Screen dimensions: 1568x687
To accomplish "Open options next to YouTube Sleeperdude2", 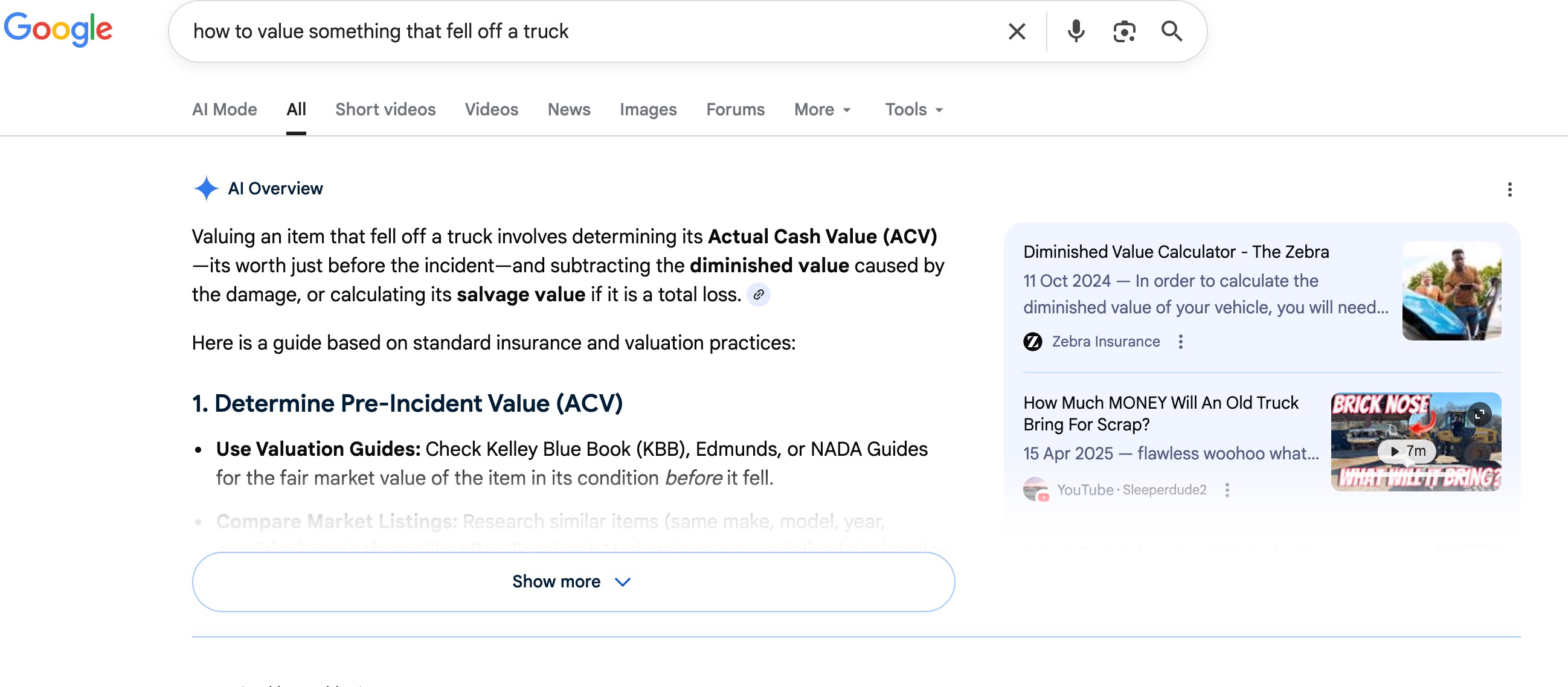I will (1227, 490).
